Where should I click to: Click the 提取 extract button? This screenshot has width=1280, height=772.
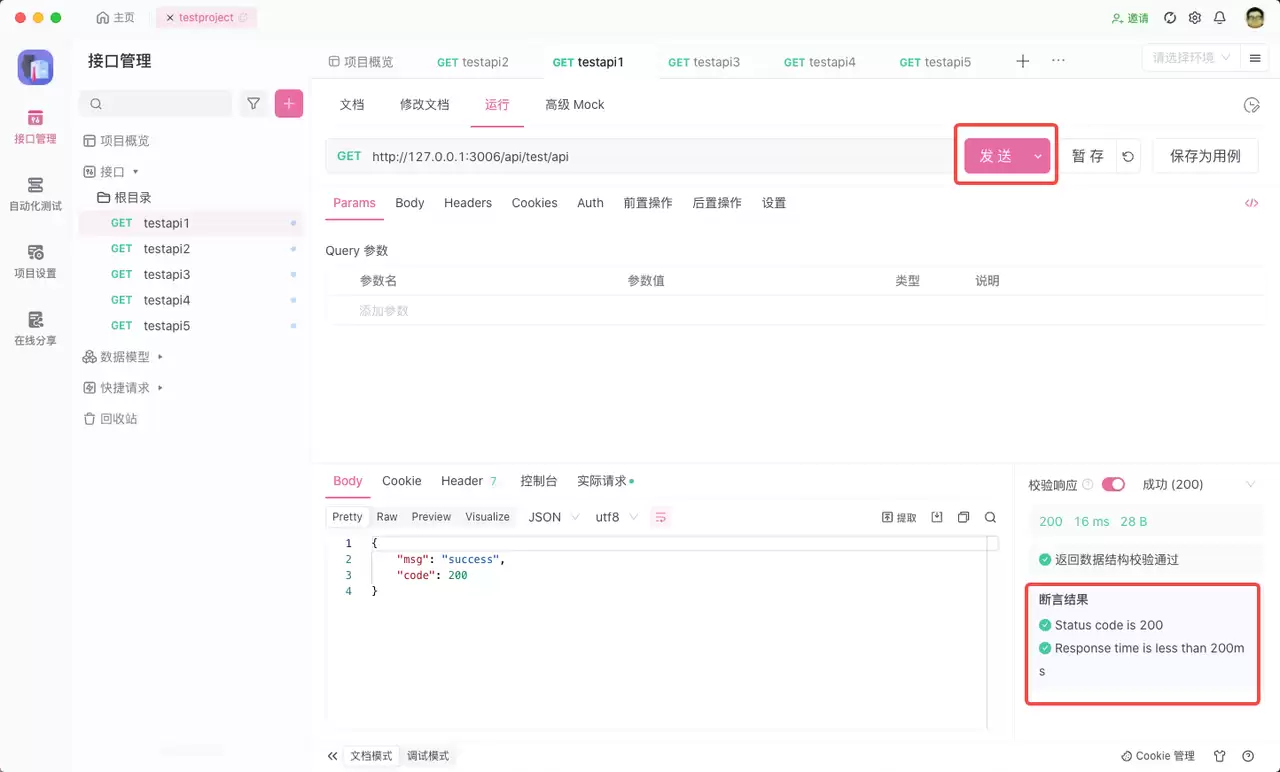click(x=899, y=517)
